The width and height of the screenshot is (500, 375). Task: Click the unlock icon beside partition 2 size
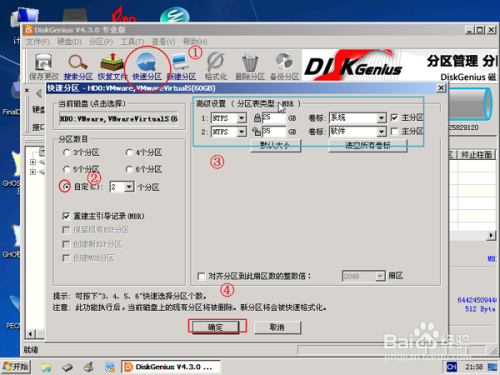[257, 131]
